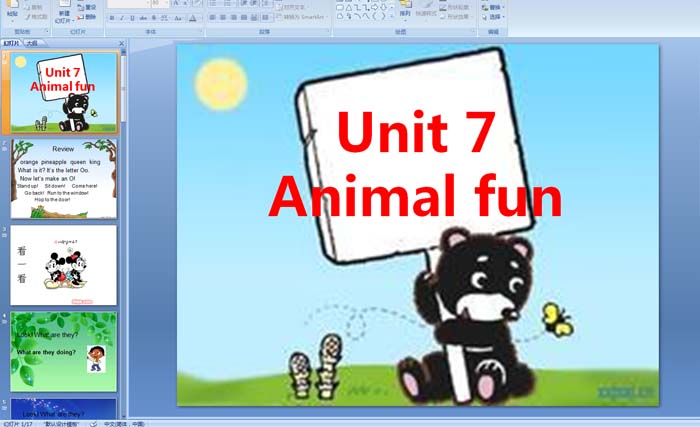Select the right block arrow shape
The height and width of the screenshot is (427, 700).
375,8
